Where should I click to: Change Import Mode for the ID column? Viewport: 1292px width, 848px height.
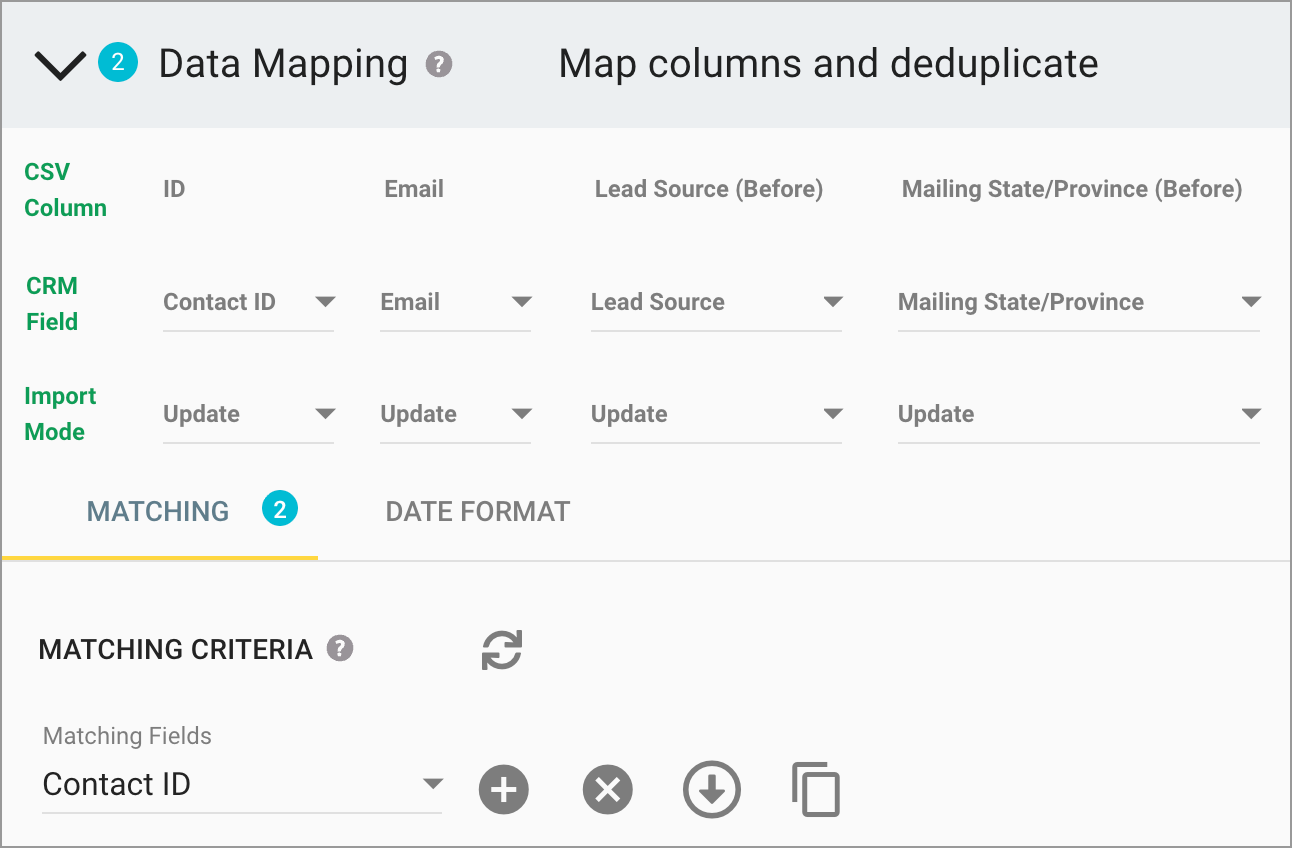coord(324,414)
